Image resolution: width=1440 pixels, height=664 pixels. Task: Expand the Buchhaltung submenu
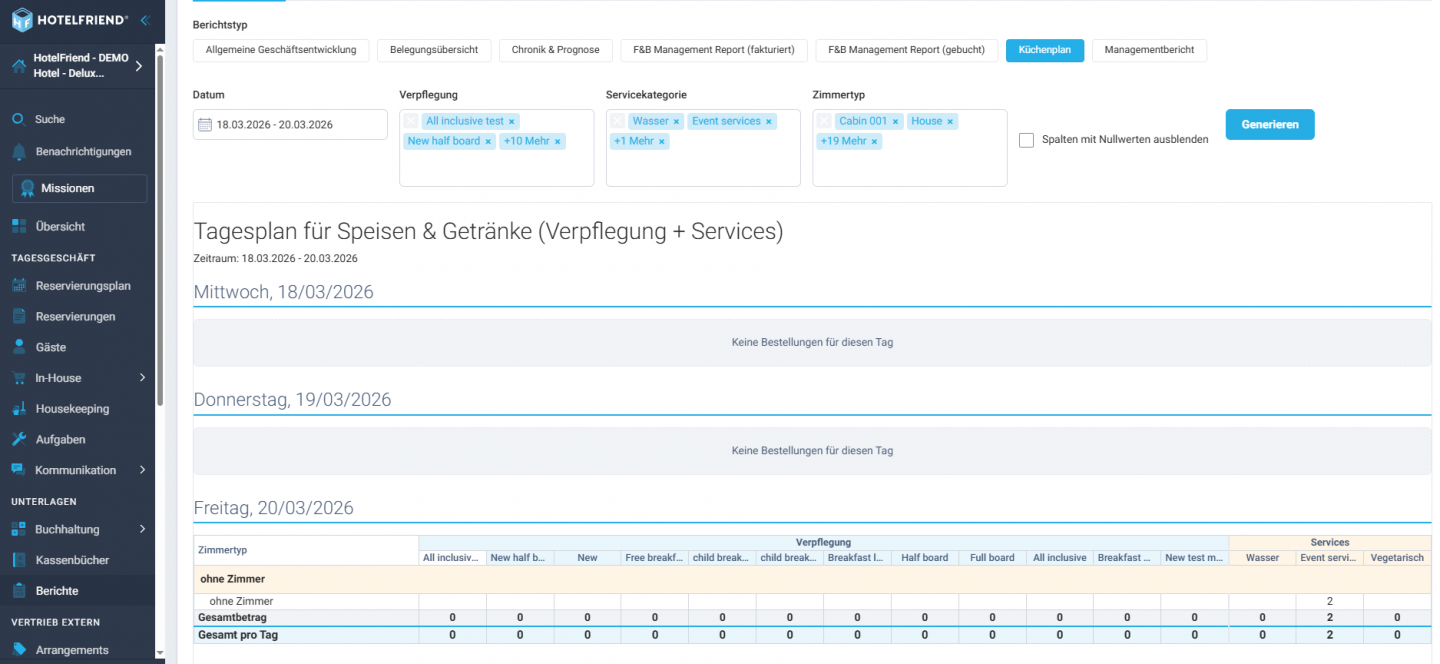pyautogui.click(x=142, y=529)
